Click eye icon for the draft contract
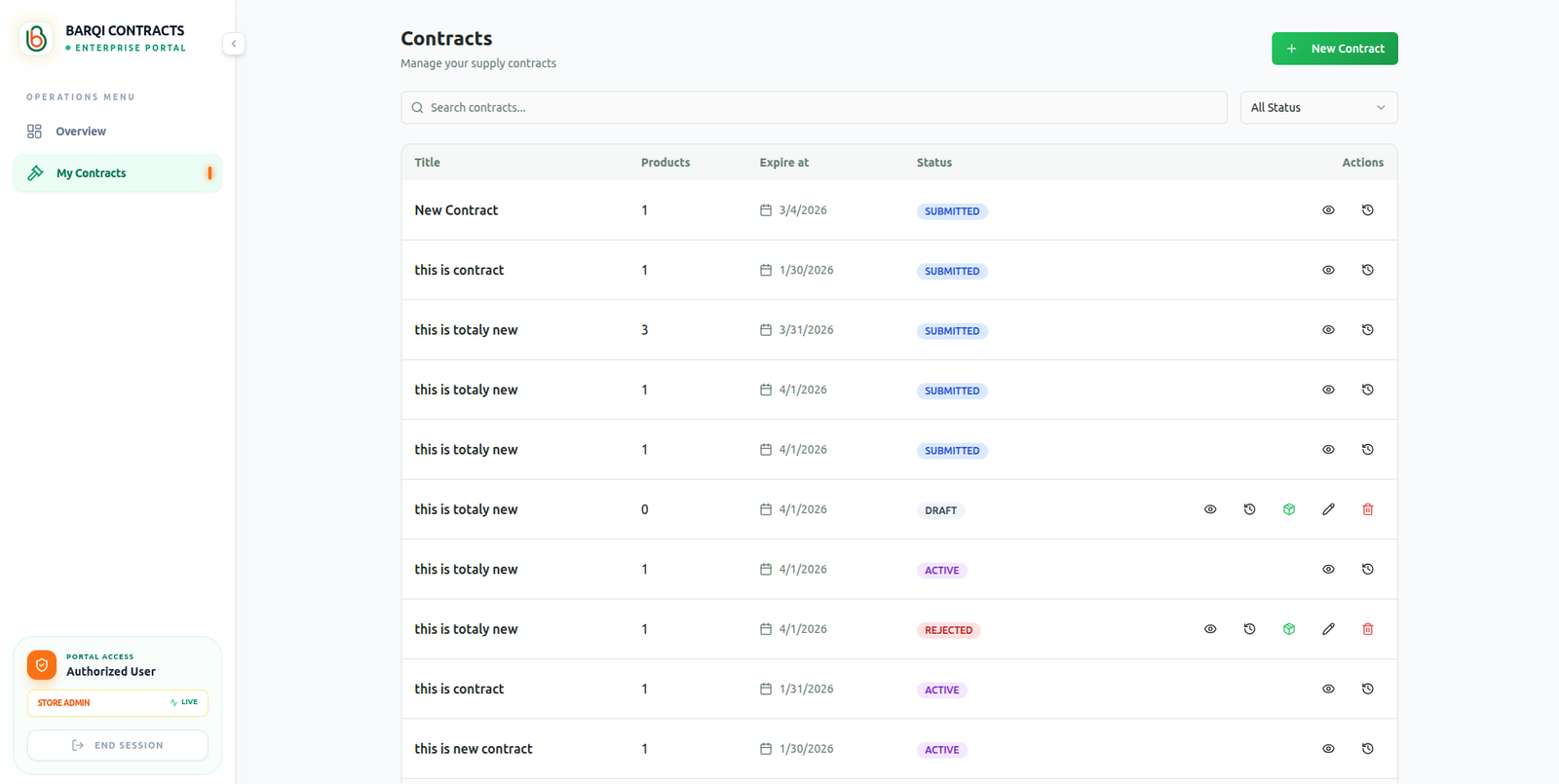Viewport: 1559px width, 784px height. coord(1210,509)
